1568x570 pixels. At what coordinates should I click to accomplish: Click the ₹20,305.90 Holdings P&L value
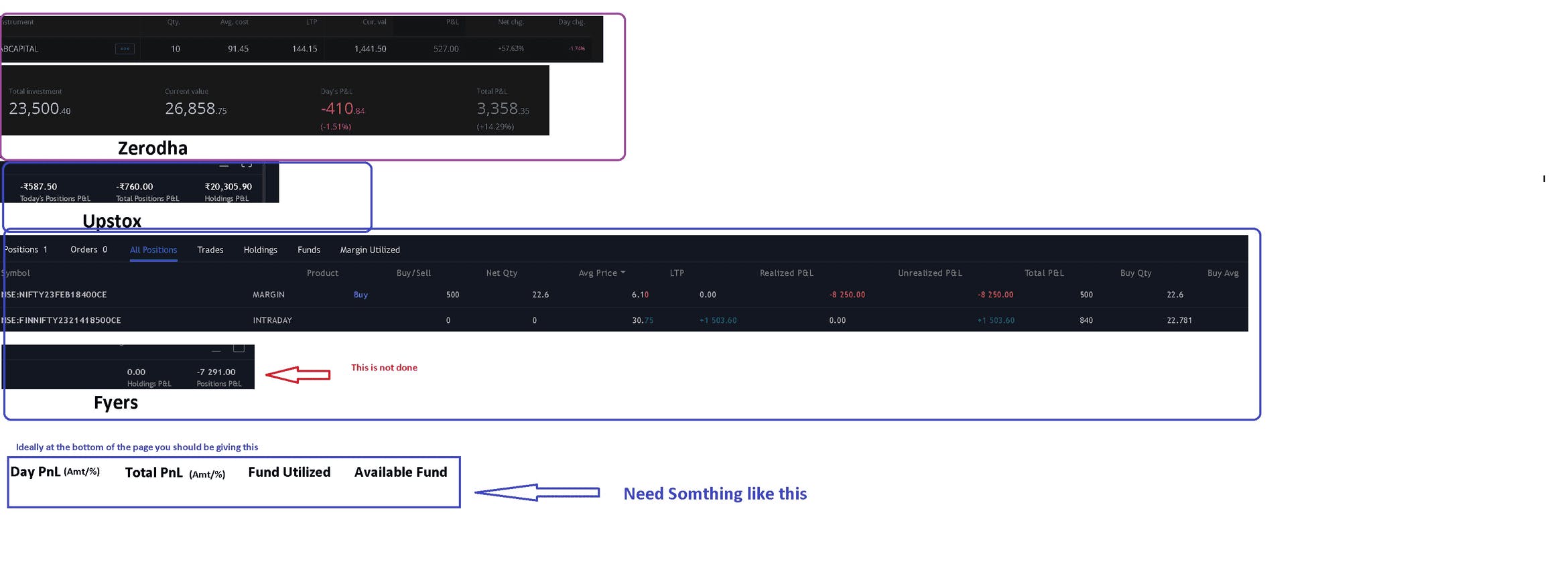[228, 187]
